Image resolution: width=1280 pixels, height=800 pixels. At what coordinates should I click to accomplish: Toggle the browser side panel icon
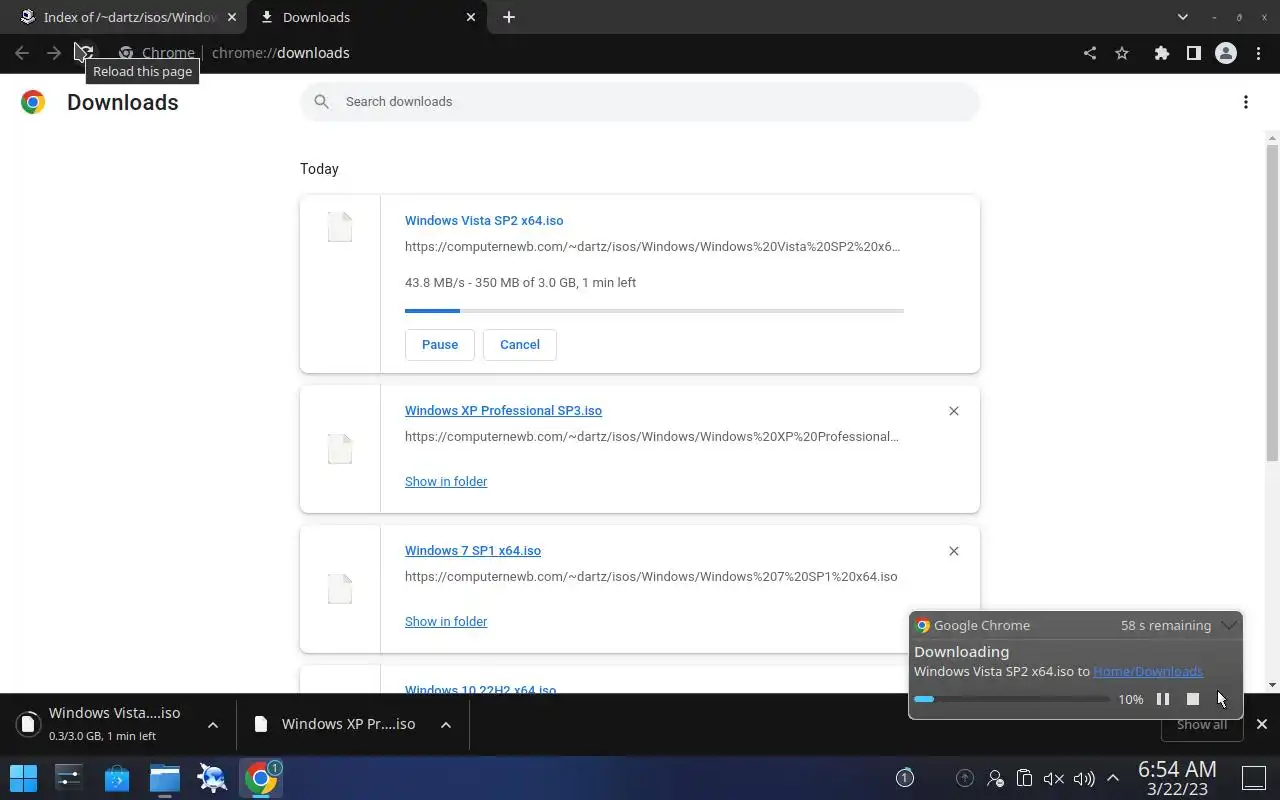pyautogui.click(x=1193, y=53)
